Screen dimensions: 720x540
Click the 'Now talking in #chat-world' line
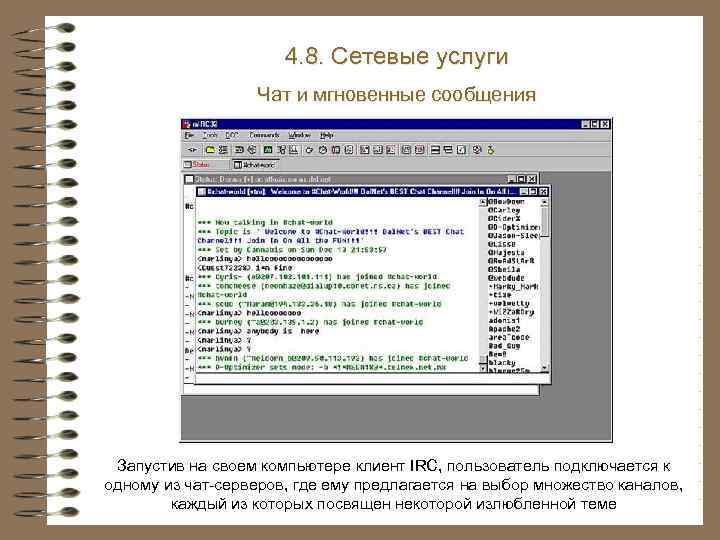pos(265,222)
